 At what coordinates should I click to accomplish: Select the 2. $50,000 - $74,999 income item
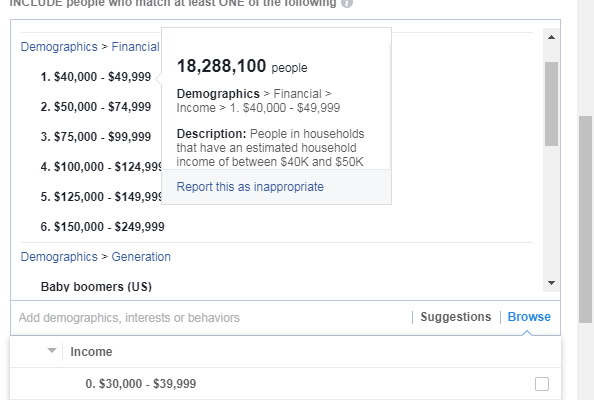pos(96,106)
